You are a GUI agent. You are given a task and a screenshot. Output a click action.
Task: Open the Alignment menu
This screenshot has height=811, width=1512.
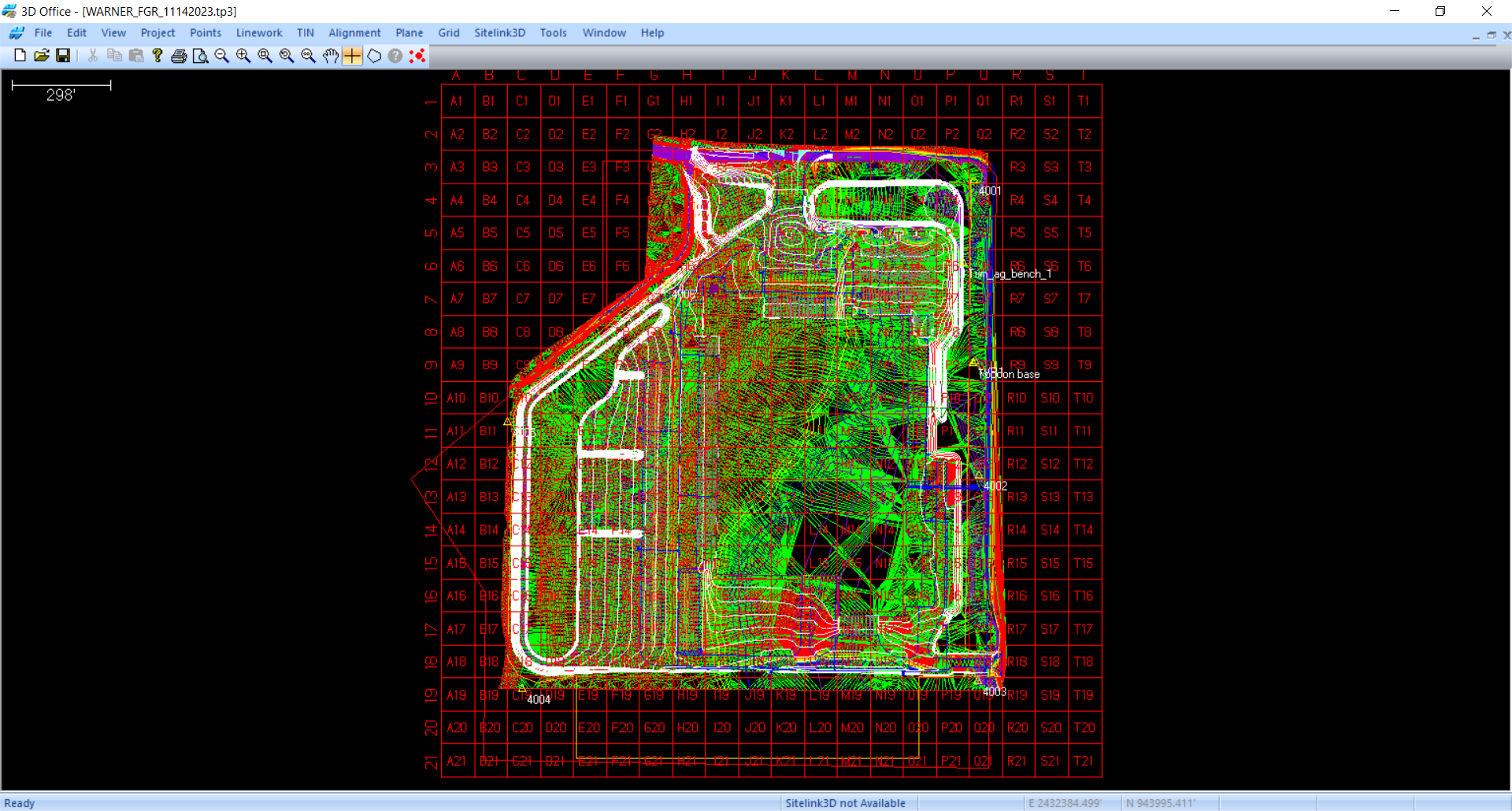(x=354, y=33)
